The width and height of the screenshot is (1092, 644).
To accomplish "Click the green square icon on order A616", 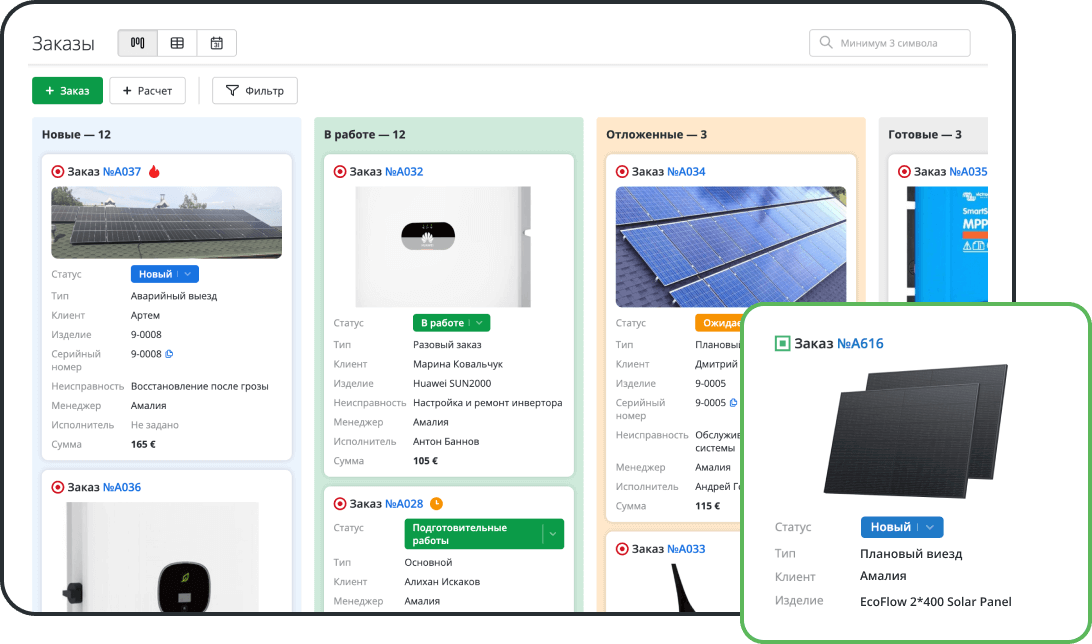I will tap(782, 344).
